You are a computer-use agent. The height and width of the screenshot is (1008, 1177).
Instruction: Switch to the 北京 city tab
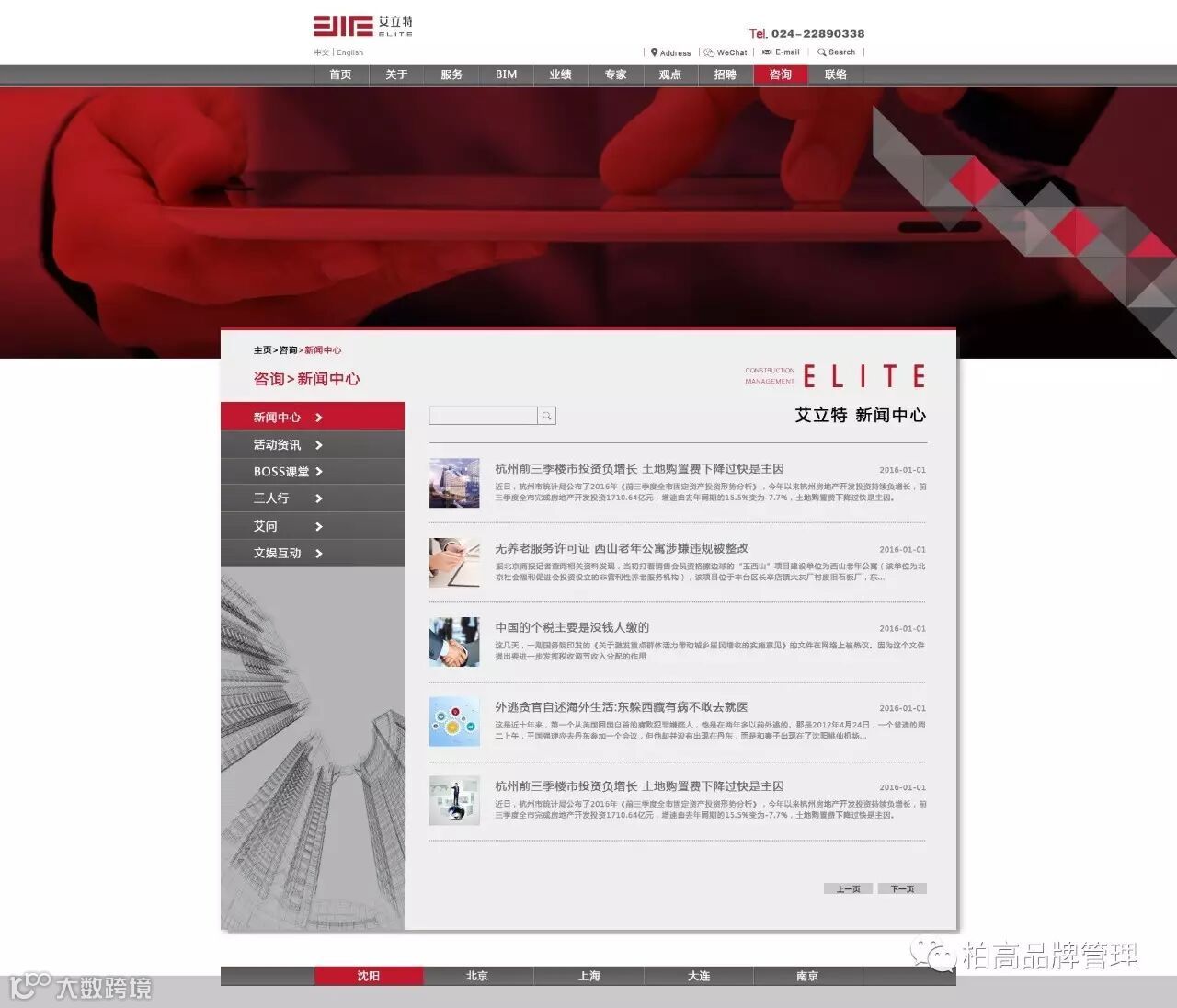pos(477,976)
